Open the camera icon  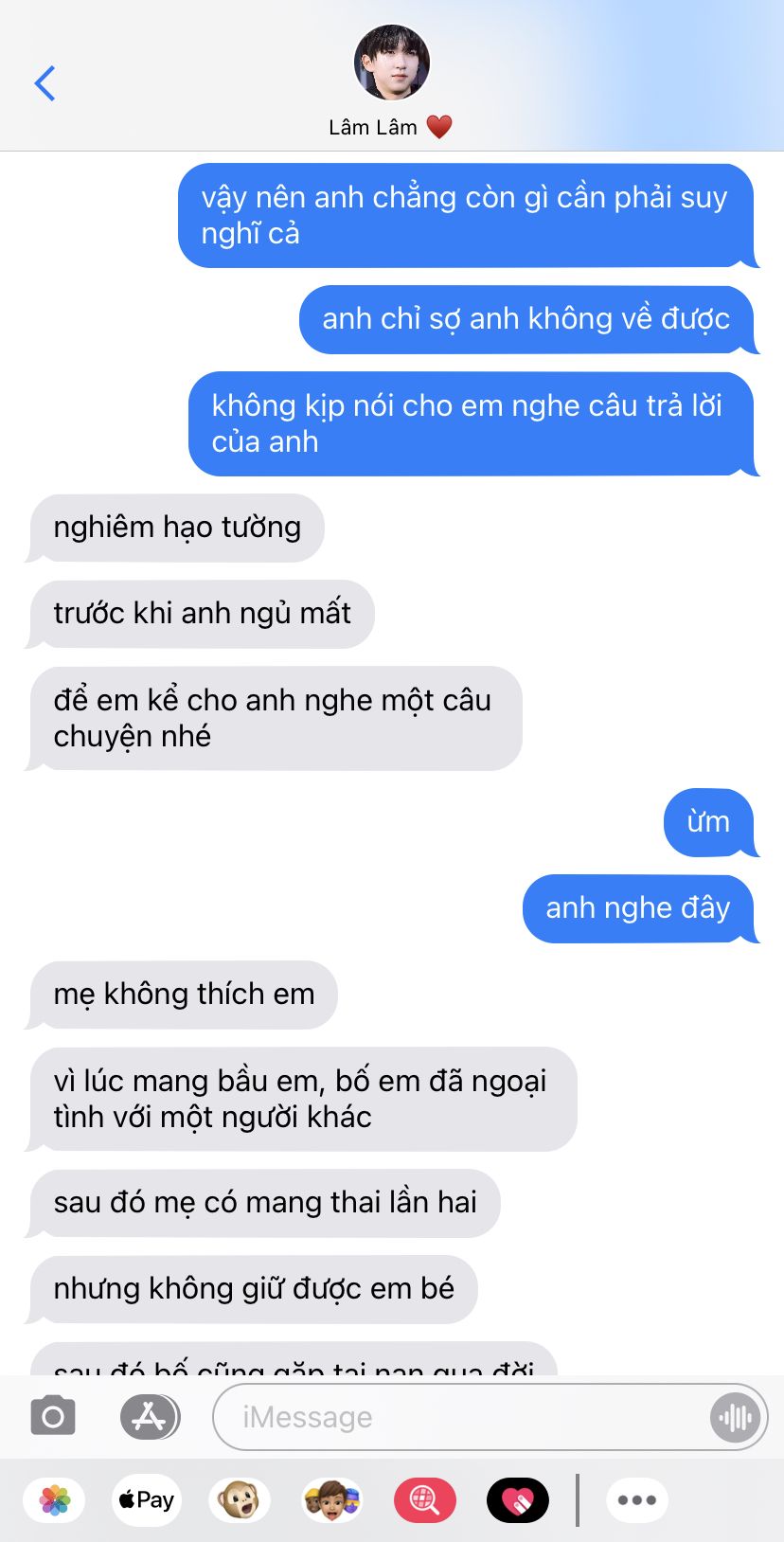53,1417
